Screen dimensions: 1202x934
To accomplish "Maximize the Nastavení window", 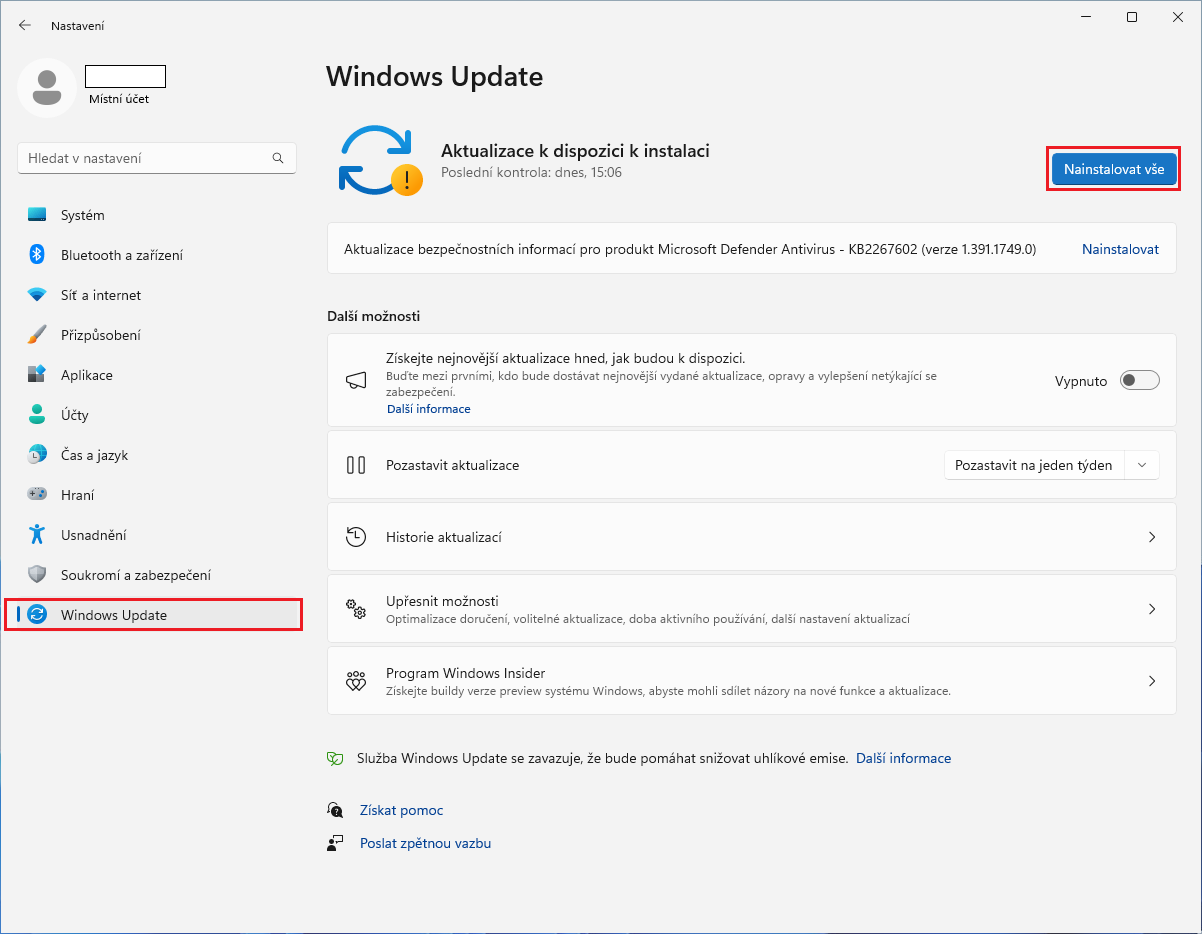I will [1131, 17].
